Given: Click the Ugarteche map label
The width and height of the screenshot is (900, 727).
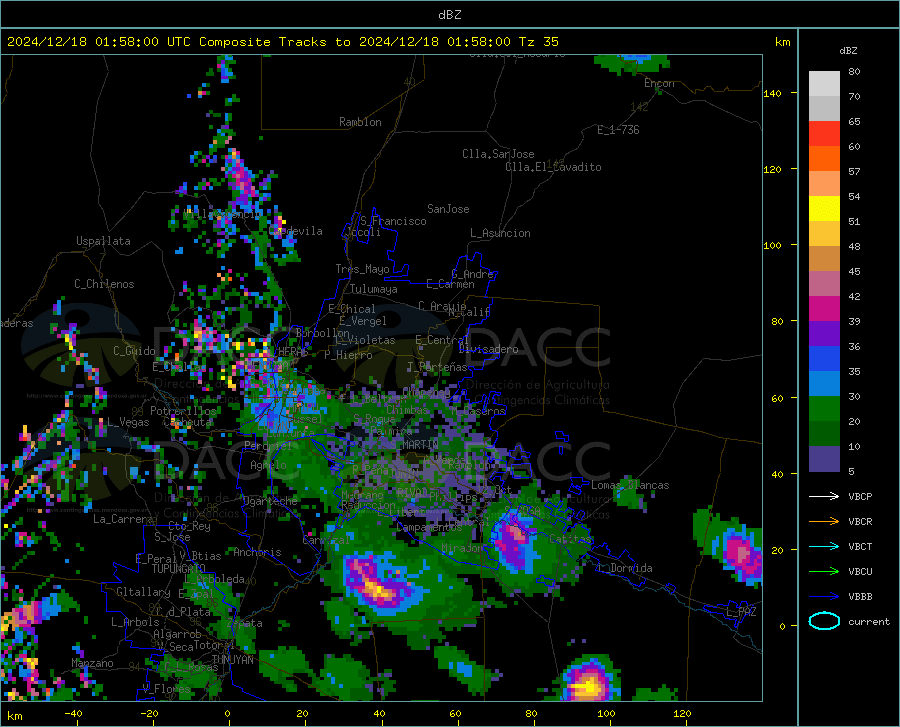Looking at the screenshot, I should pyautogui.click(x=270, y=501).
